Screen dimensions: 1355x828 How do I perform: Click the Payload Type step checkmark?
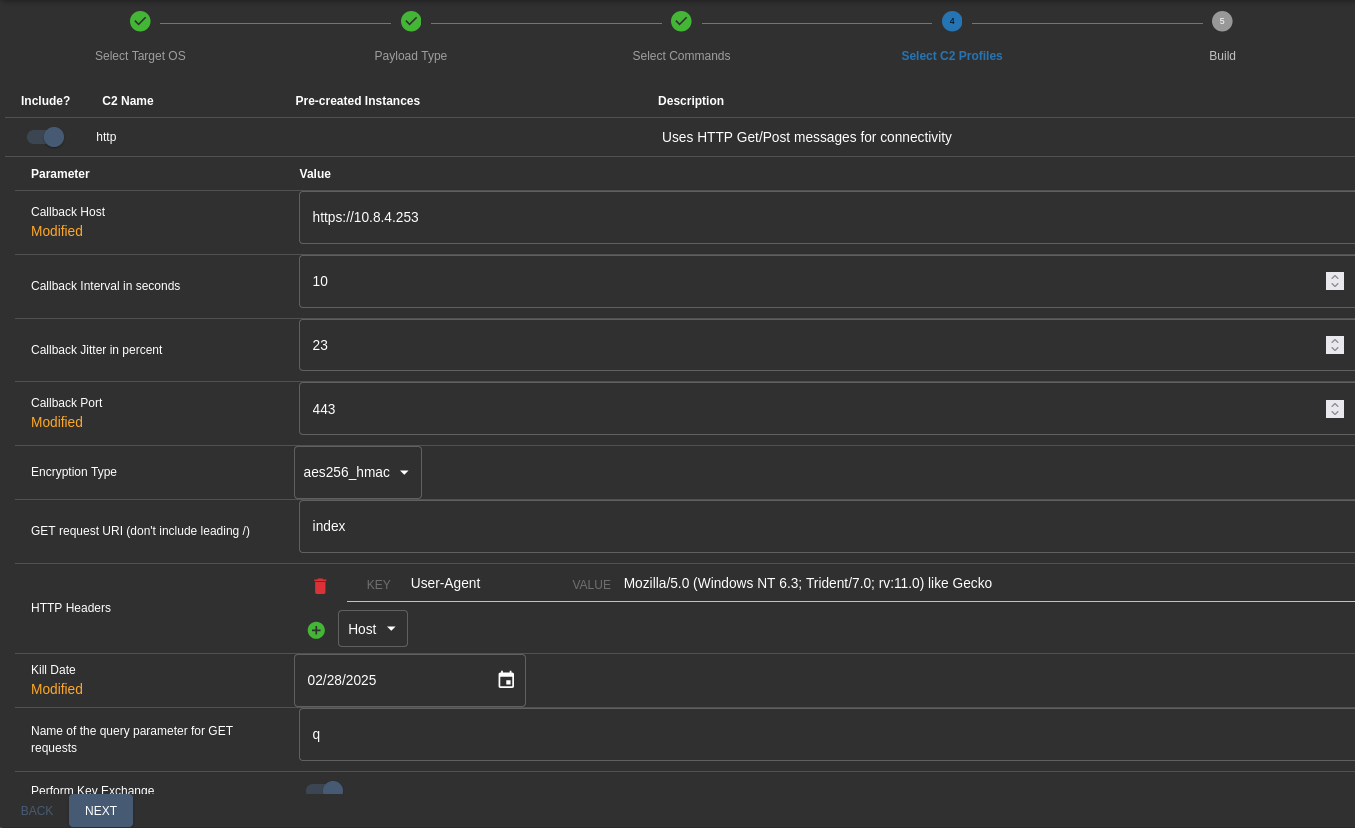click(x=411, y=21)
